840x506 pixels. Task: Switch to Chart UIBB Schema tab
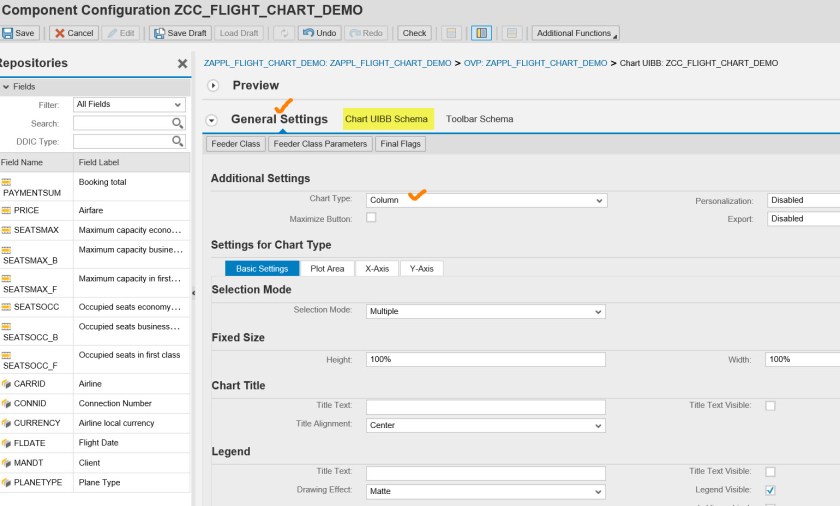point(386,119)
